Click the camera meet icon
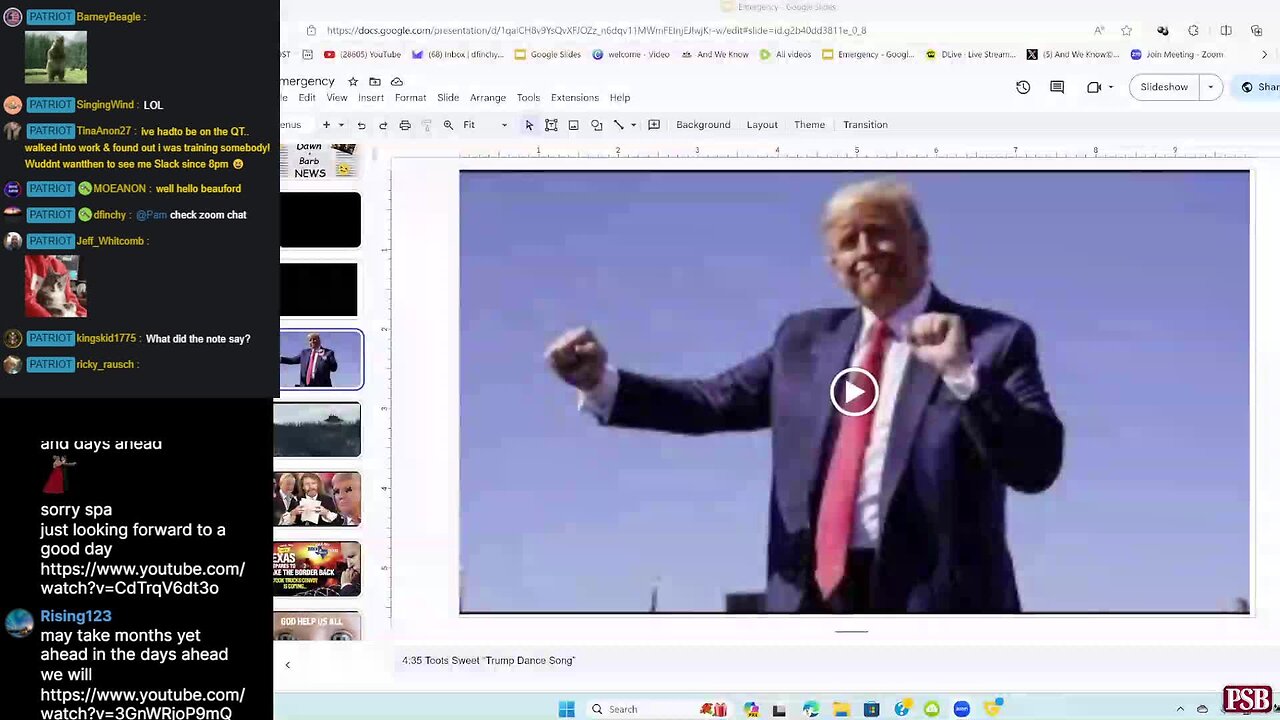1280x720 pixels. coord(1094,87)
